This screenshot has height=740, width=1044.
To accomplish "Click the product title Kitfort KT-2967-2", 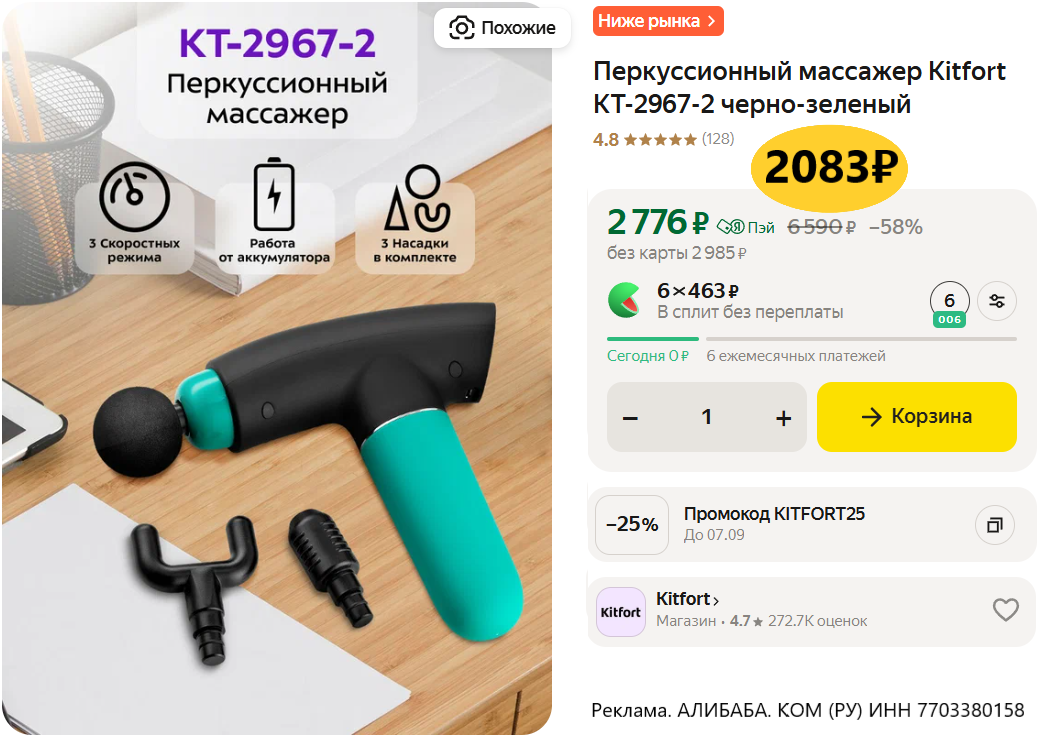I will [799, 87].
